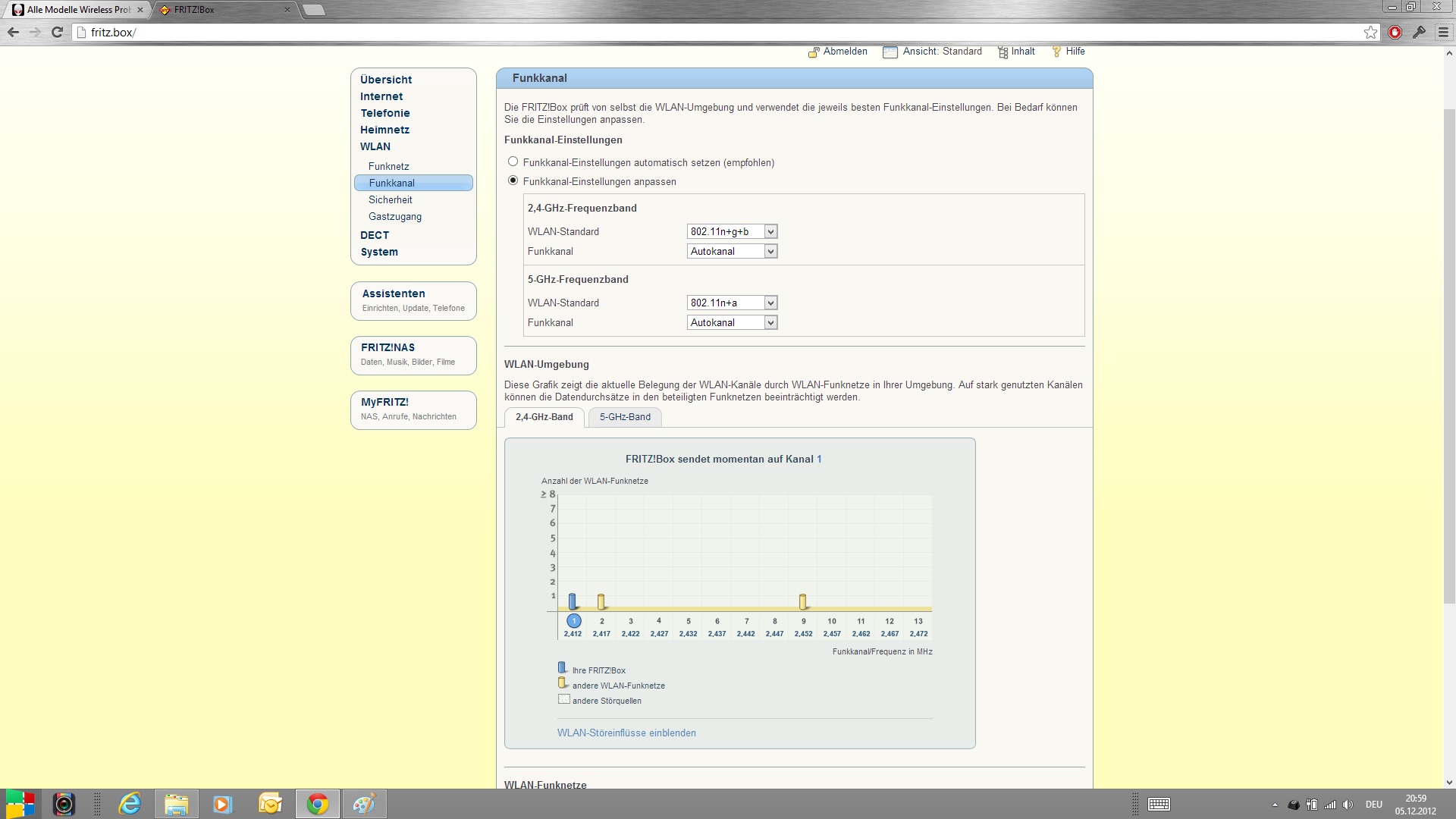1456x819 pixels.
Task: Open Übersicht in the sidebar
Action: [386, 80]
